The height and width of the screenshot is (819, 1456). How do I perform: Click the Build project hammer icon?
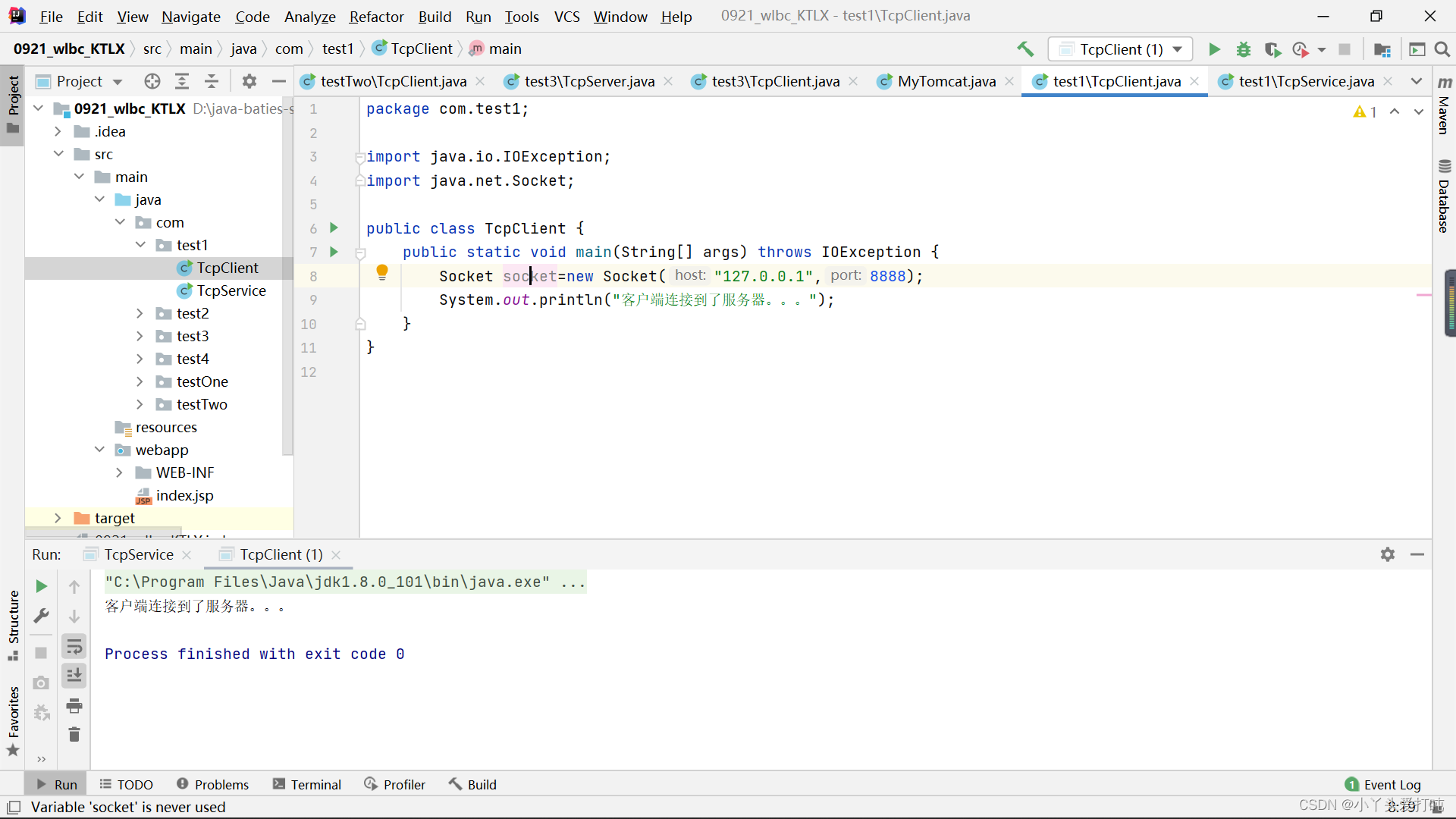click(x=1025, y=49)
